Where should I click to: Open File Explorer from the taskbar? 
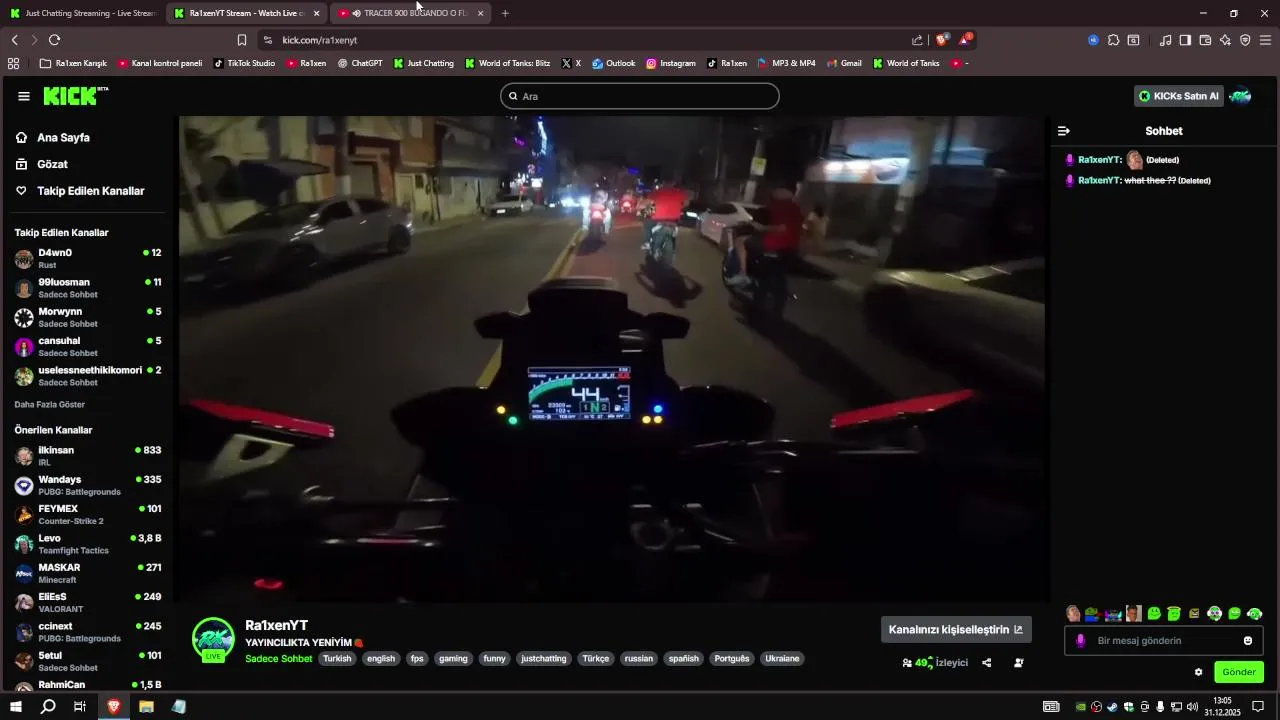click(x=146, y=706)
